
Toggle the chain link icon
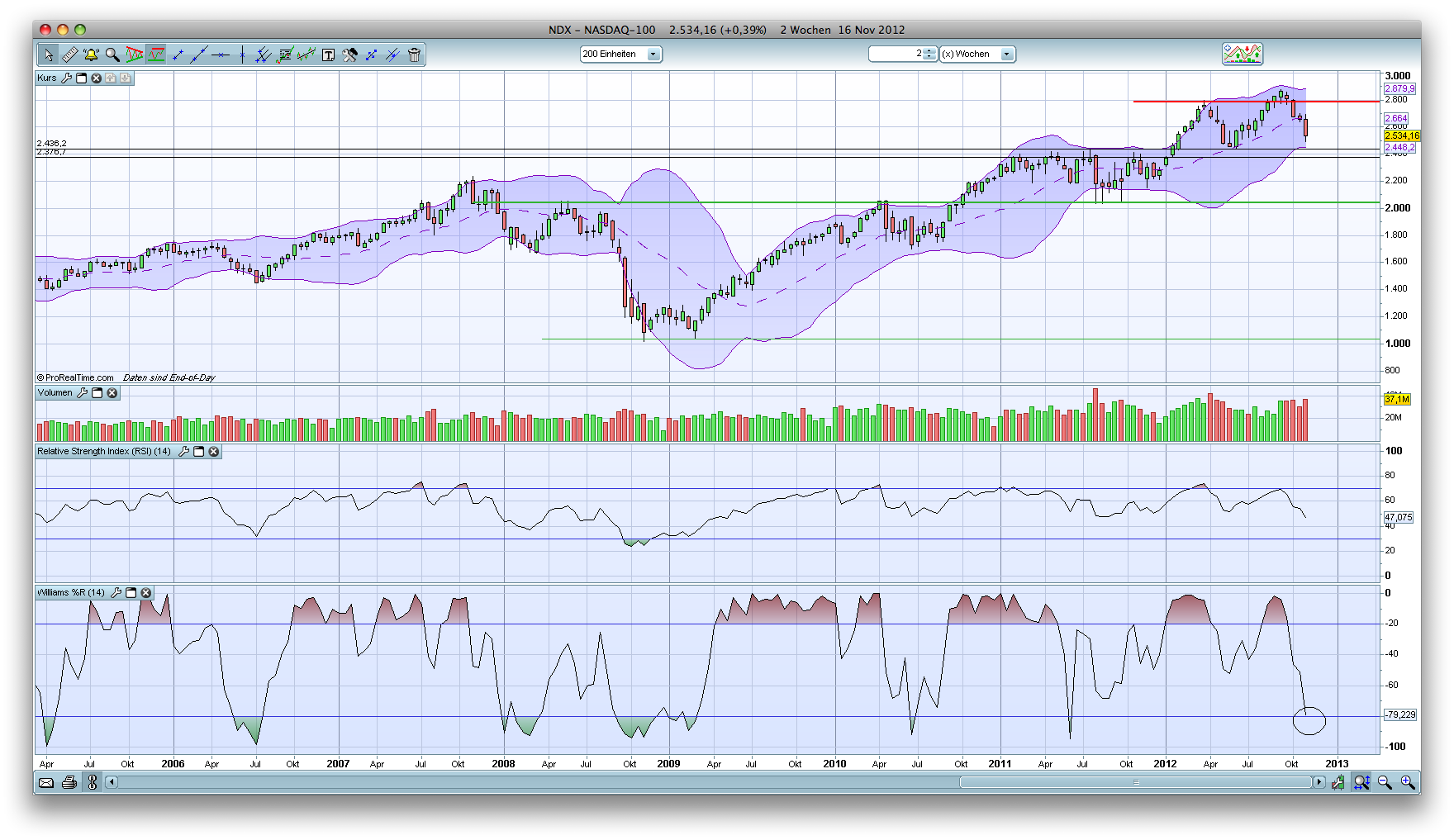click(x=93, y=782)
